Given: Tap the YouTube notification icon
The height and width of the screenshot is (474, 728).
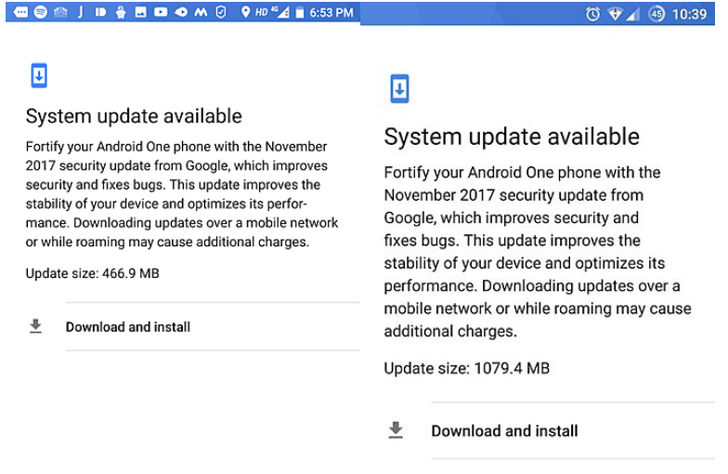Looking at the screenshot, I should click(161, 12).
